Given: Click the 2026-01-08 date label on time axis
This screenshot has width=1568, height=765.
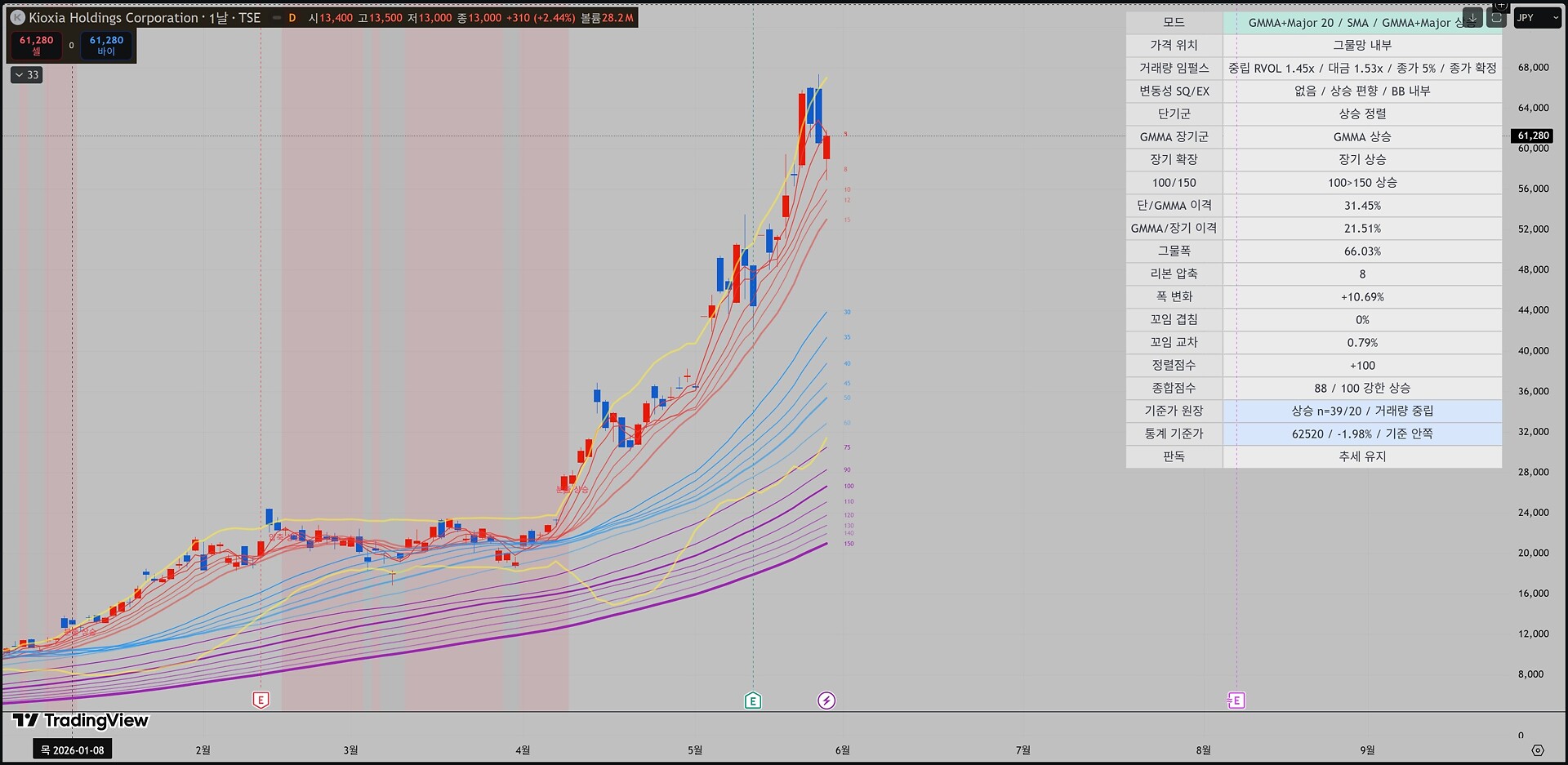Looking at the screenshot, I should click(x=73, y=749).
